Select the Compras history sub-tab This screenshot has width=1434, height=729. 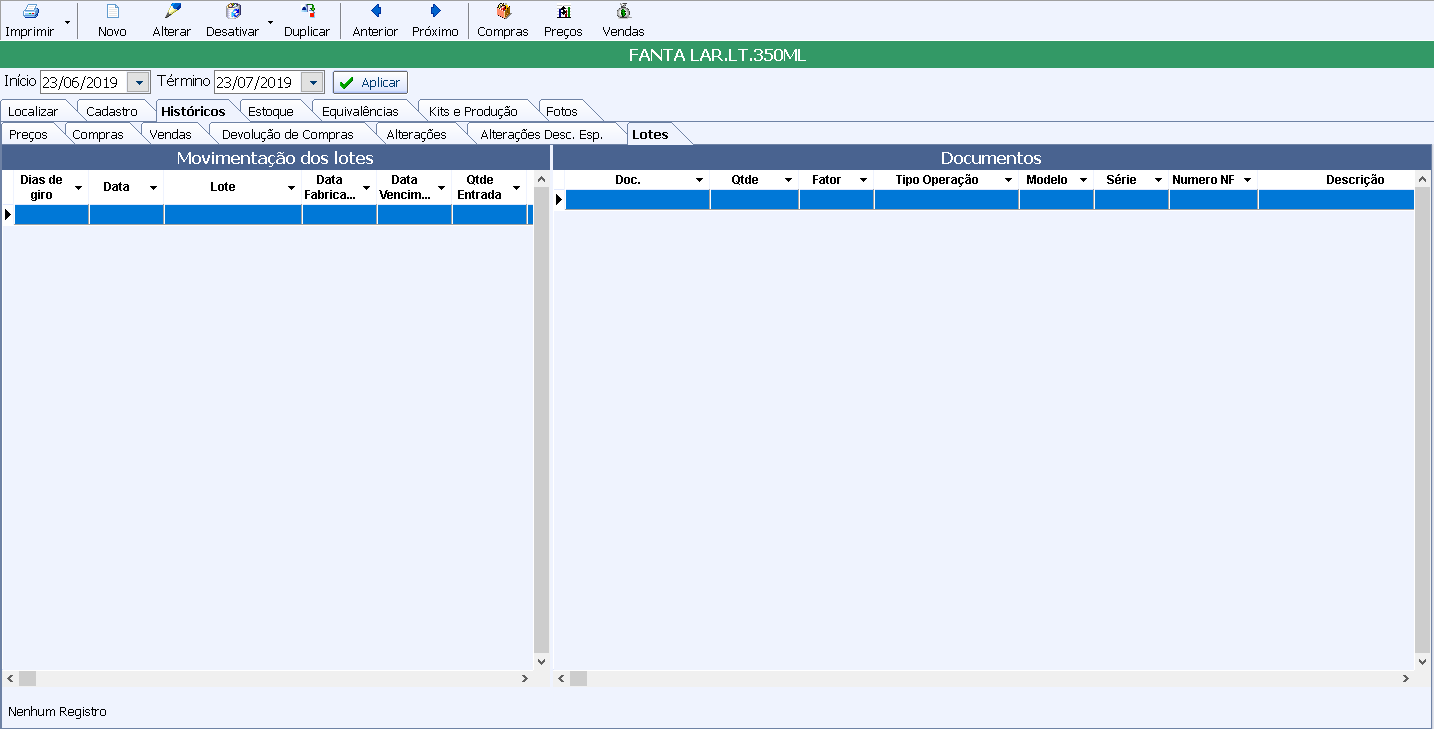[98, 134]
